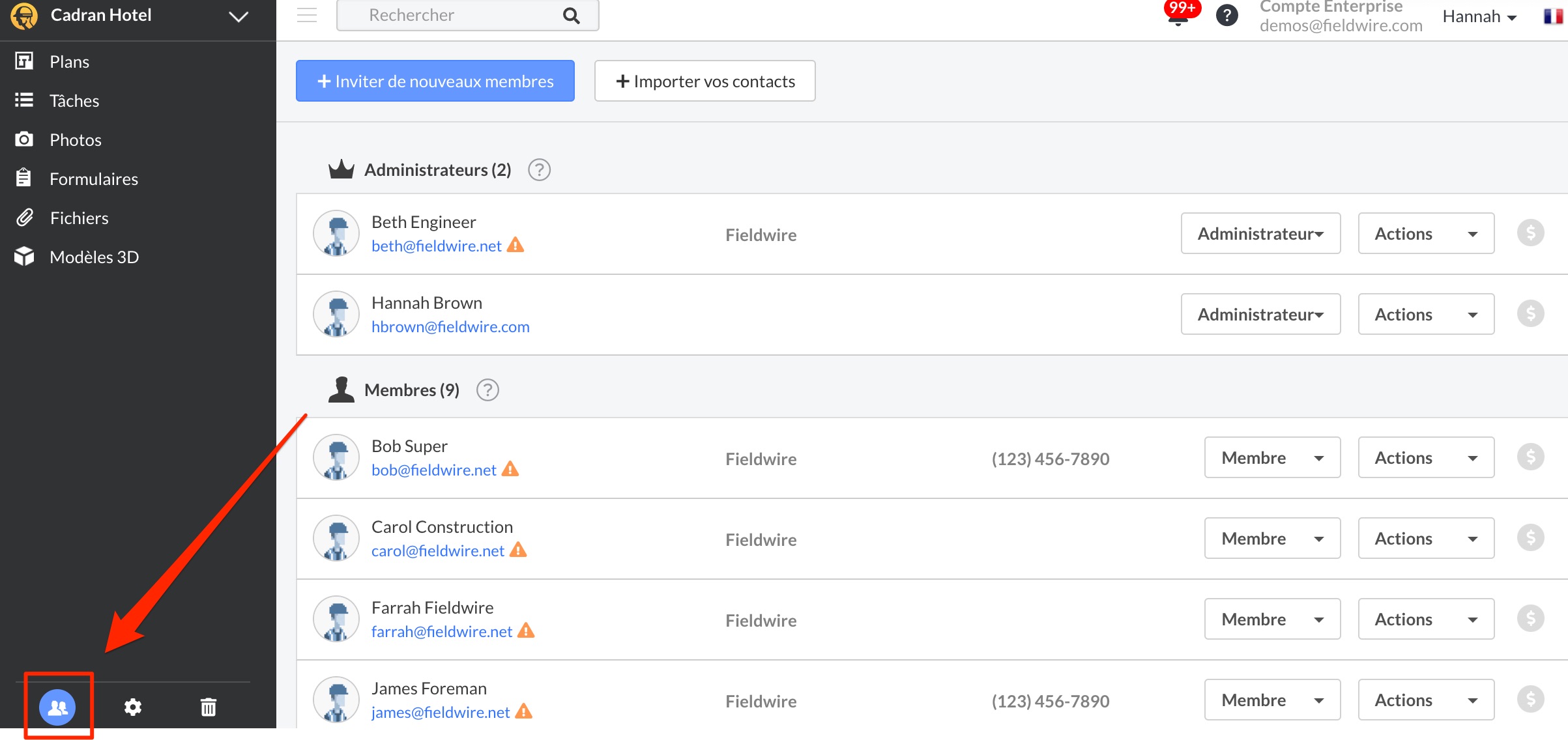Open the People icon in sidebar footer

coord(58,707)
